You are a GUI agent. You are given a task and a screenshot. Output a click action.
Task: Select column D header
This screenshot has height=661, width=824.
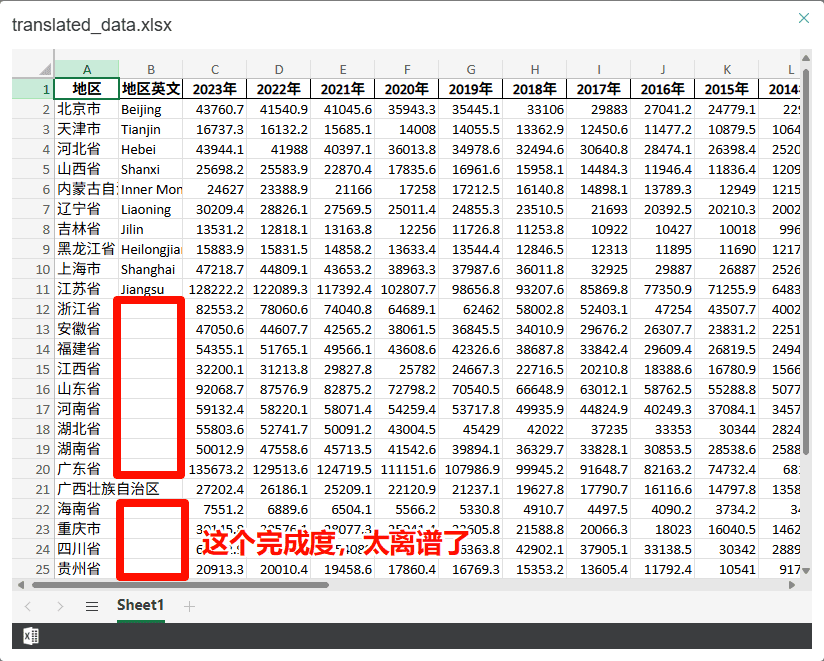(279, 69)
